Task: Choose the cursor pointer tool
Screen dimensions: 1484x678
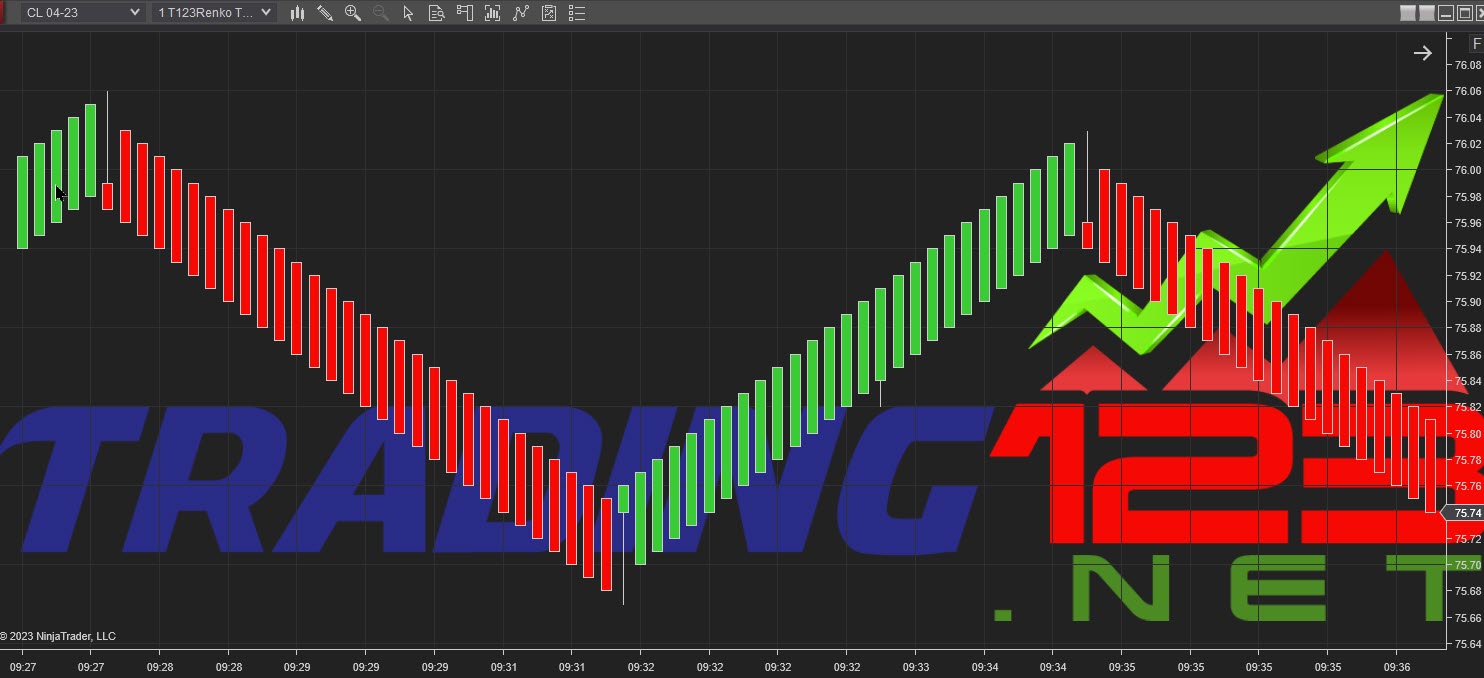Action: tap(408, 13)
